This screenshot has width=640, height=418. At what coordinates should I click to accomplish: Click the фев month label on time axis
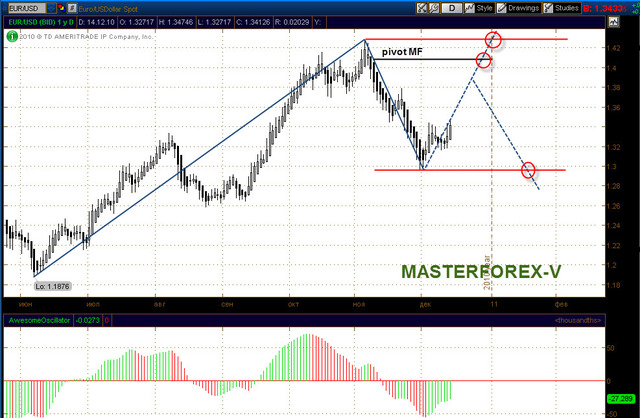pos(561,305)
